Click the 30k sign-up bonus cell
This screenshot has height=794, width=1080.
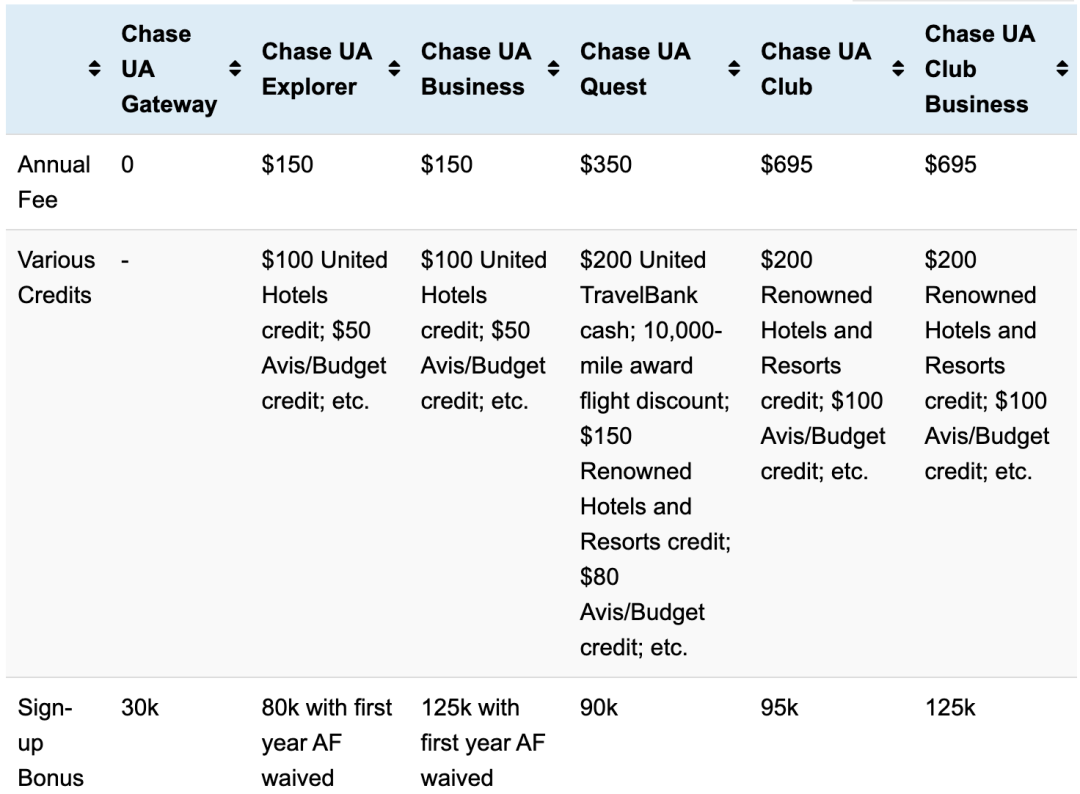point(140,707)
